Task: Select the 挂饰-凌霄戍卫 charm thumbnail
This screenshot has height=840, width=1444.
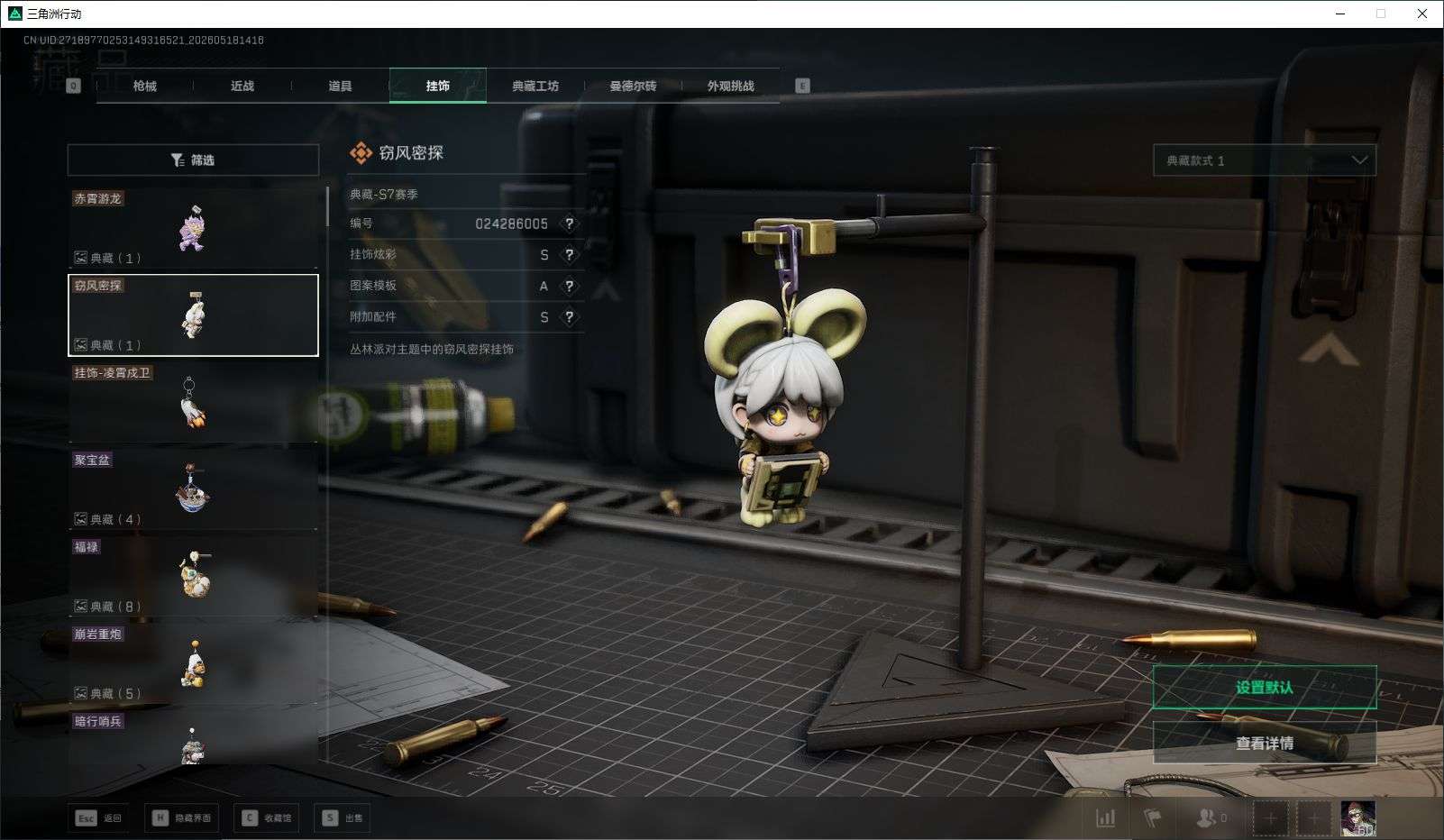Action: tap(193, 403)
